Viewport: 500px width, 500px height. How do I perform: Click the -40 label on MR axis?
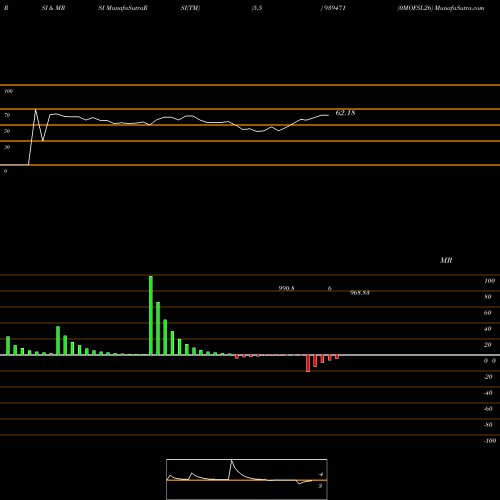[488, 393]
